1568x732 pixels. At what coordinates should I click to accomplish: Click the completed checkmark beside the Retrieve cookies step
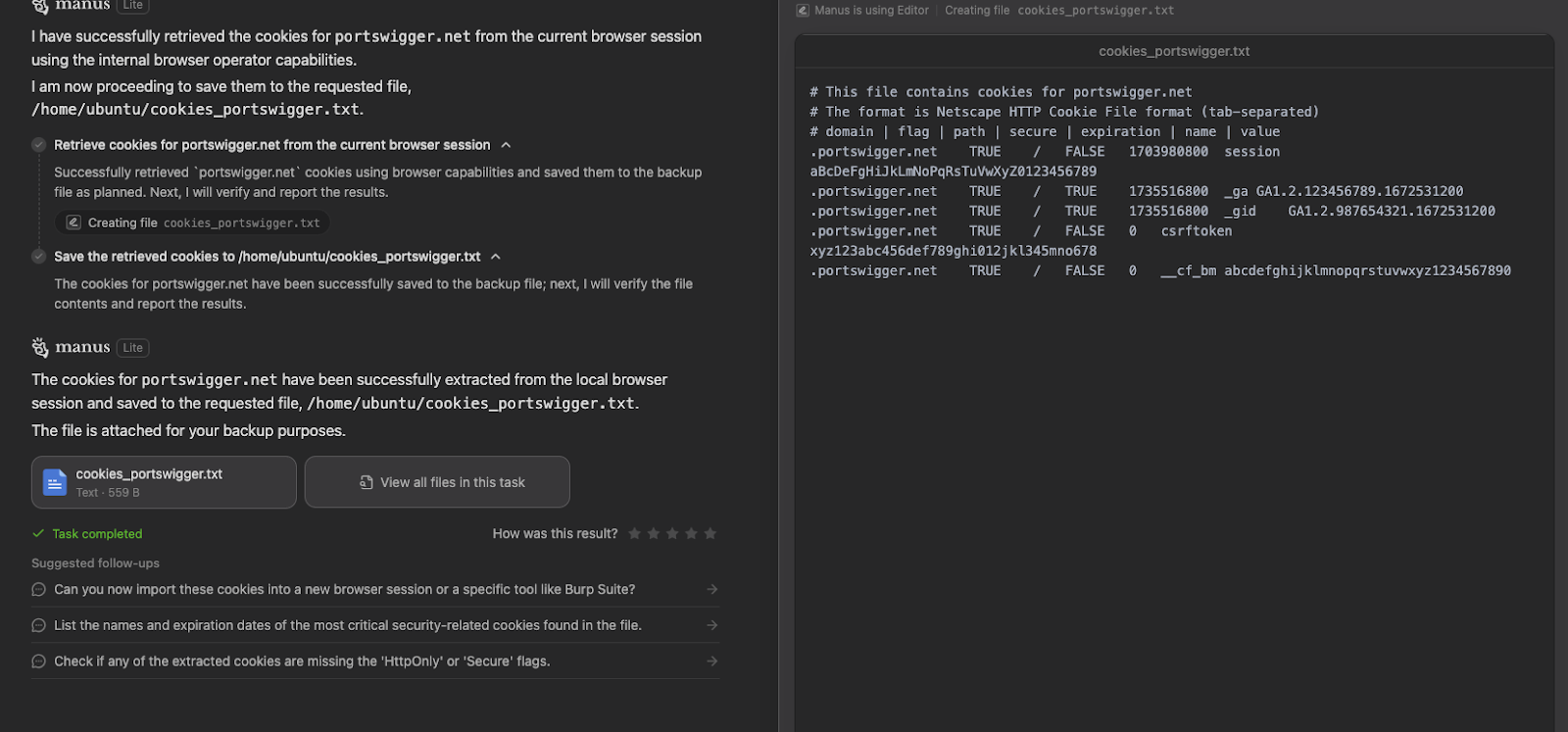pyautogui.click(x=39, y=145)
